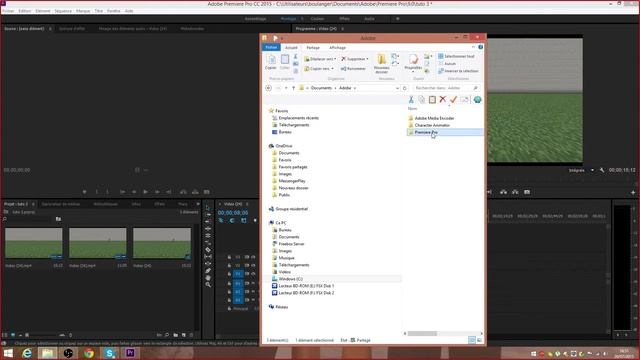Pick the Razor tool in tools panel

[208, 249]
